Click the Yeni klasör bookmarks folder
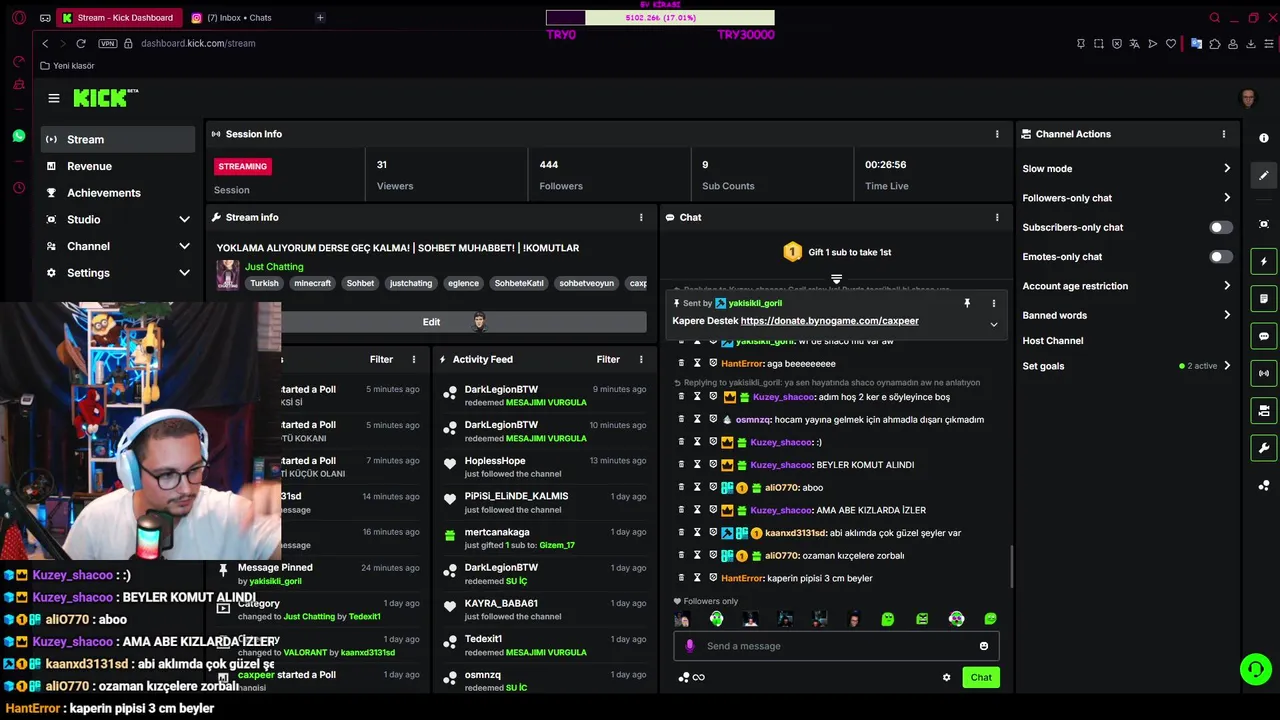The image size is (1280, 720). [x=67, y=66]
